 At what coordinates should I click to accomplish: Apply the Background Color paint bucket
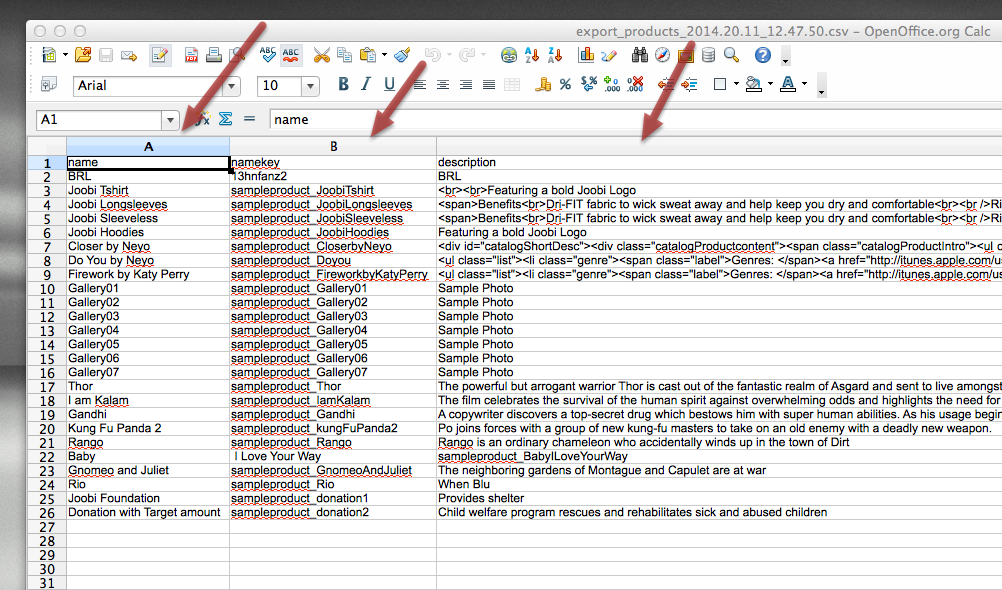pos(754,84)
